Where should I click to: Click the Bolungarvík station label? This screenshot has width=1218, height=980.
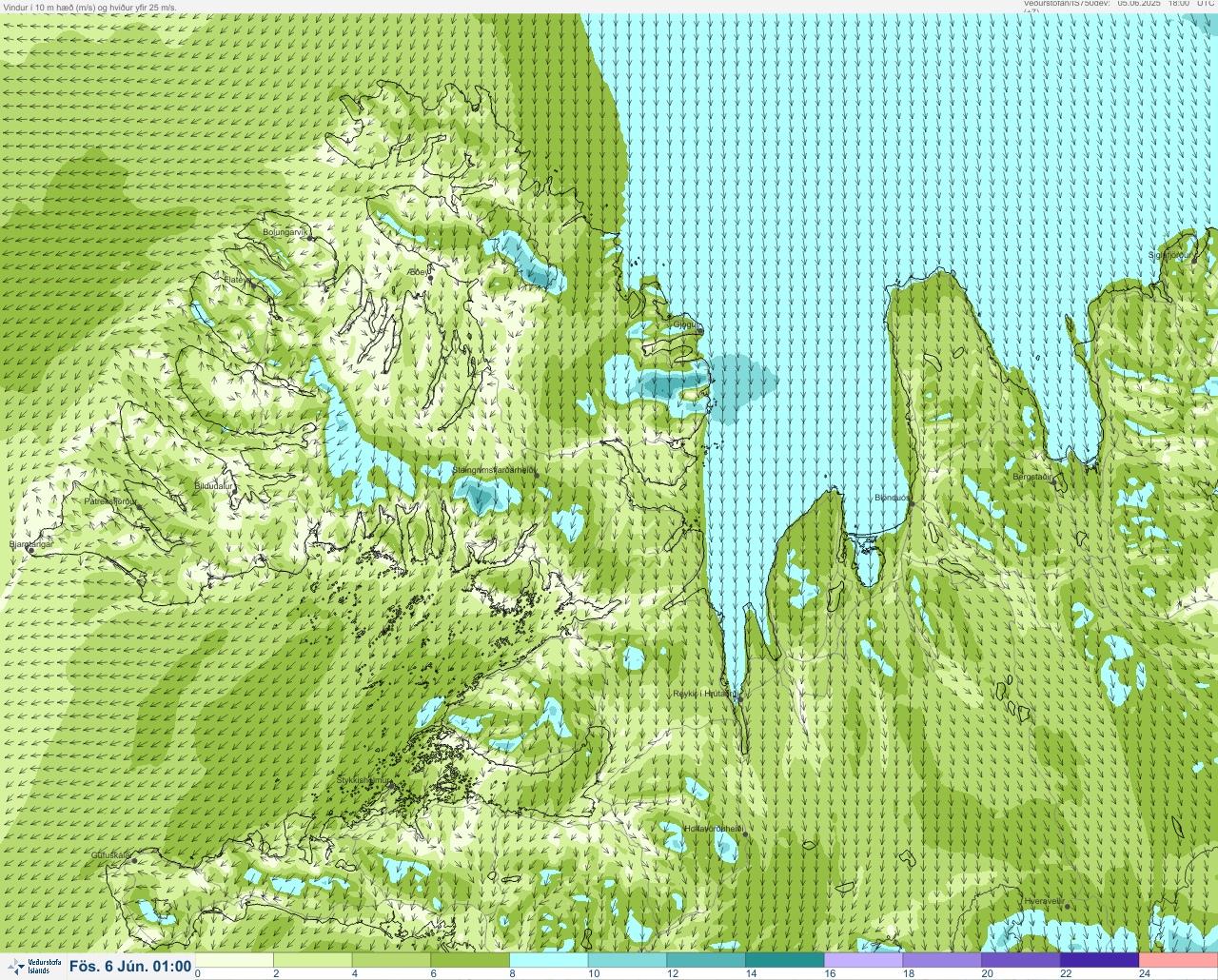[x=285, y=232]
